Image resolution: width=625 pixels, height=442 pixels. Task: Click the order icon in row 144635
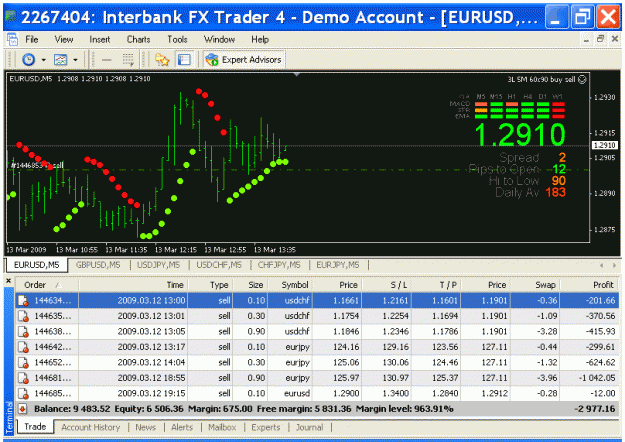pos(24,316)
